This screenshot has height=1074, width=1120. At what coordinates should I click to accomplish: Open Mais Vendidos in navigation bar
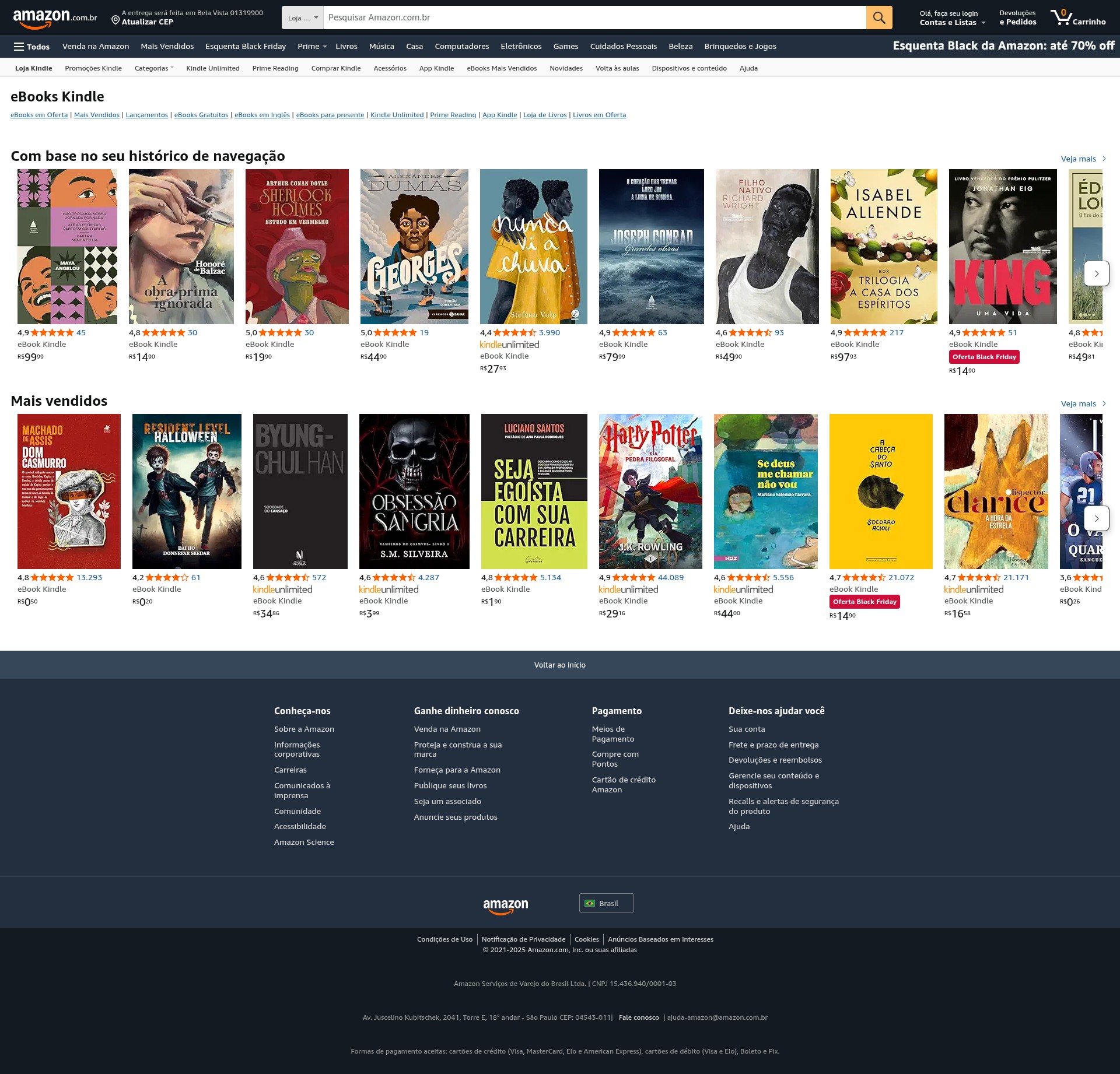pos(167,47)
